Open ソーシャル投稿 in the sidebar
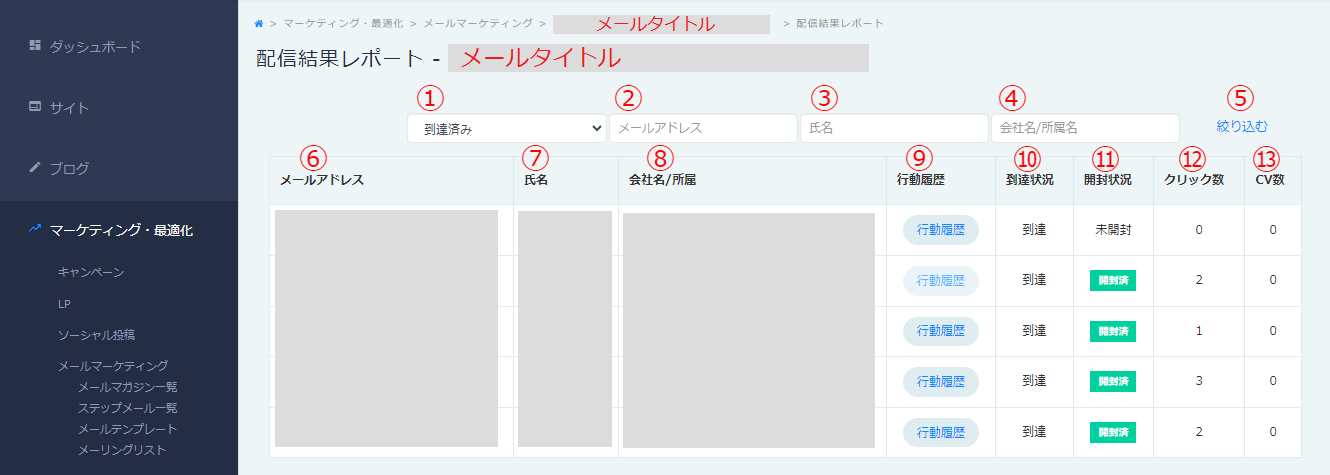The width and height of the screenshot is (1330, 475). (x=96, y=335)
